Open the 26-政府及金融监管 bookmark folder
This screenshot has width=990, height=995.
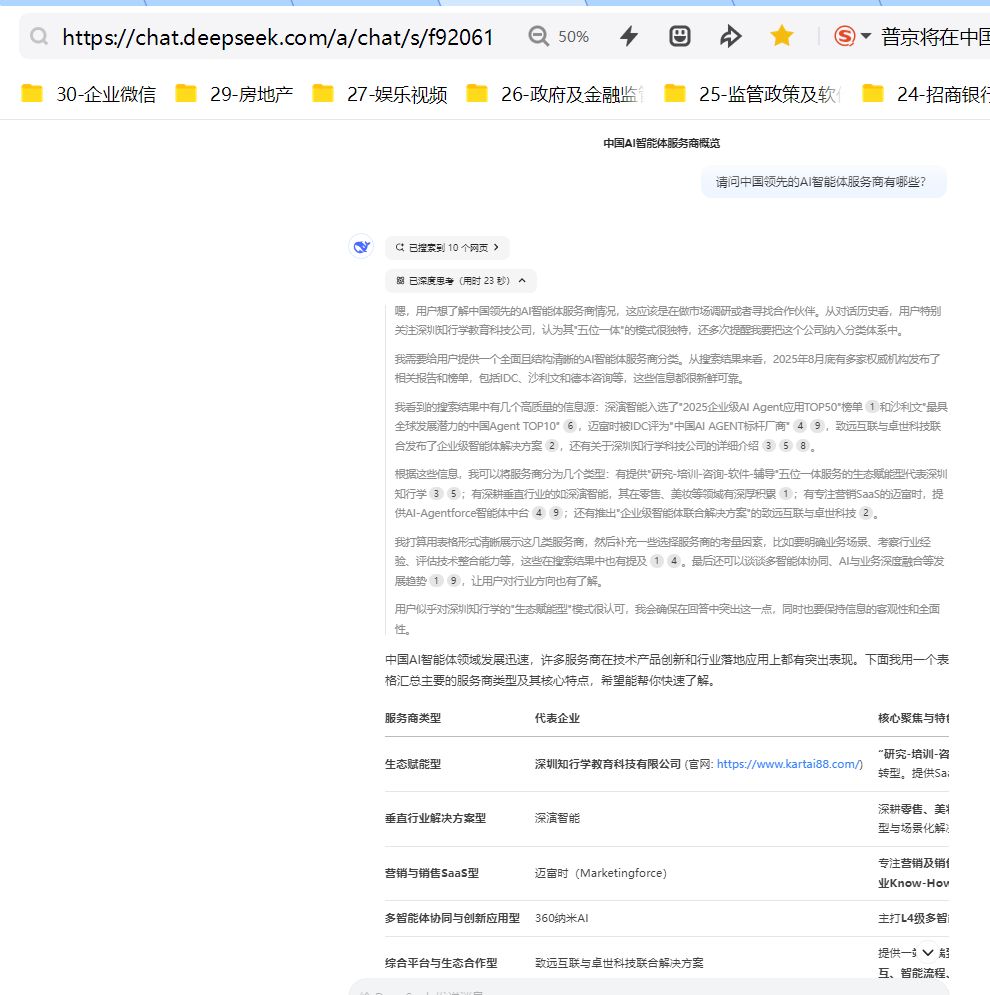[x=555, y=94]
